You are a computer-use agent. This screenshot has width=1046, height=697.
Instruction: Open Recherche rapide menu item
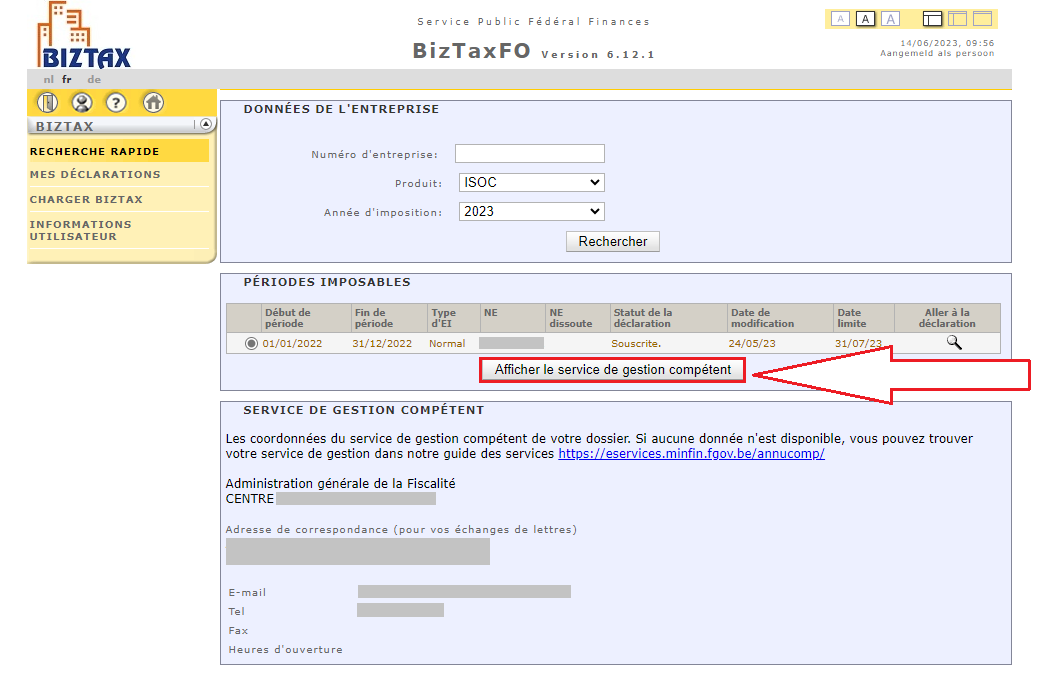coord(119,151)
